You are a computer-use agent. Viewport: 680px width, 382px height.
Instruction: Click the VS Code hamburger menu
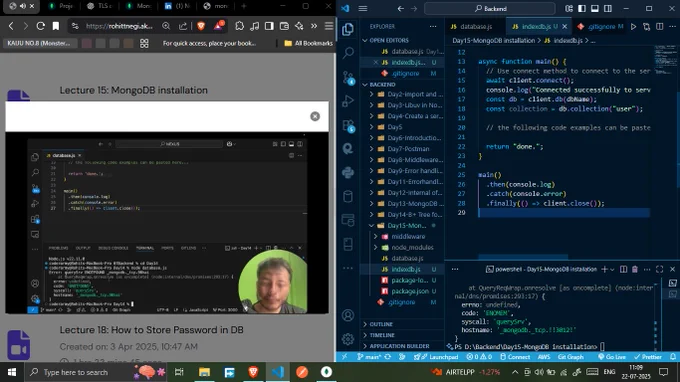pos(363,8)
